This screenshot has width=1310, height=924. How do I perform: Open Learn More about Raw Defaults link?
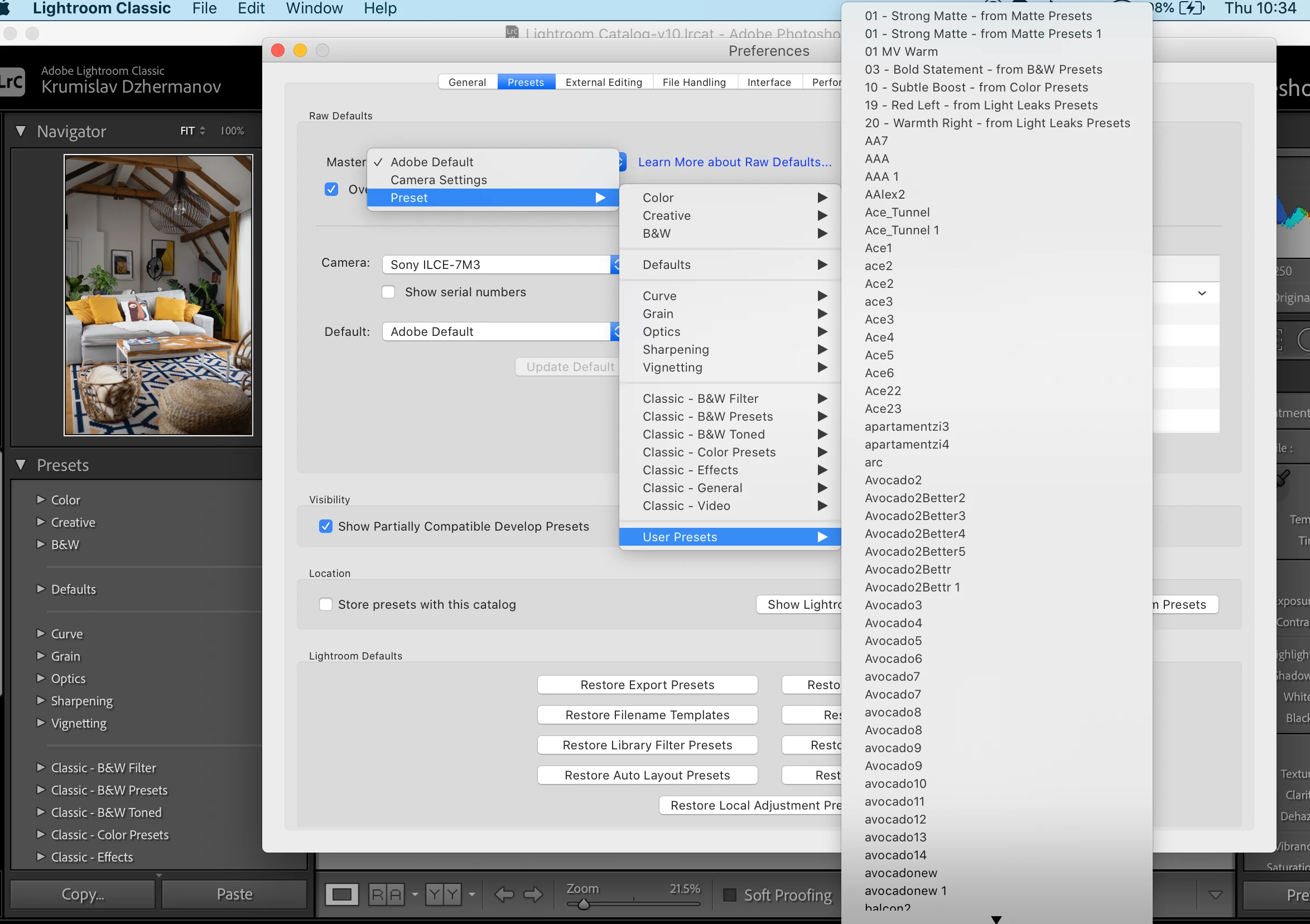point(734,162)
